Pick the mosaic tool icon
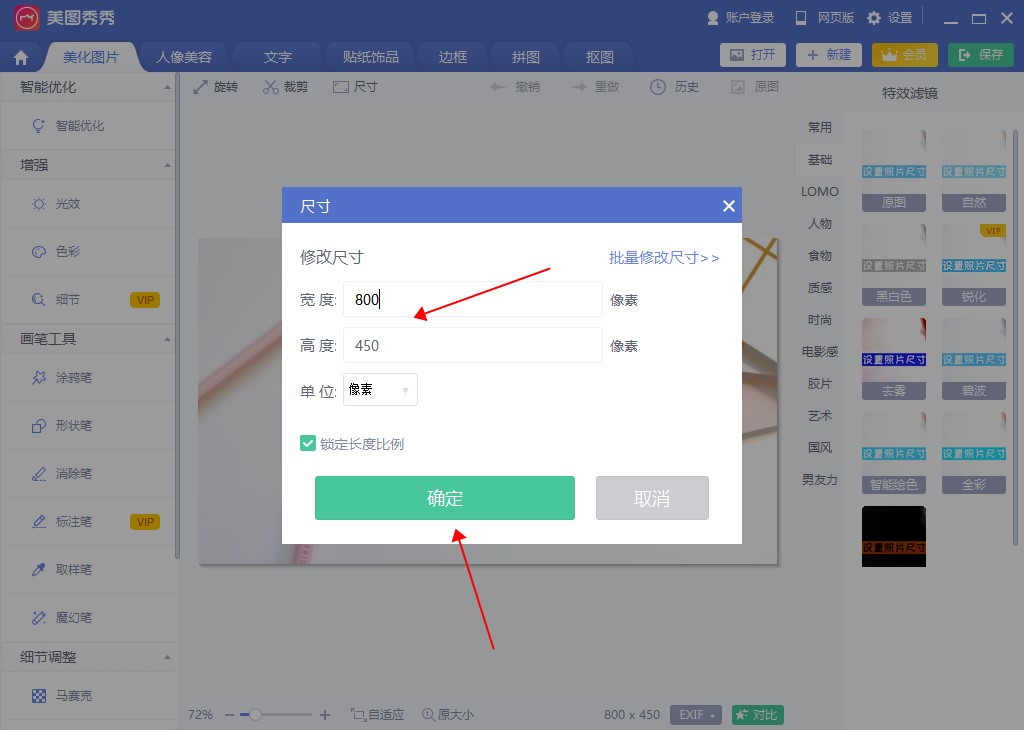Image resolution: width=1024 pixels, height=730 pixels. 39,695
